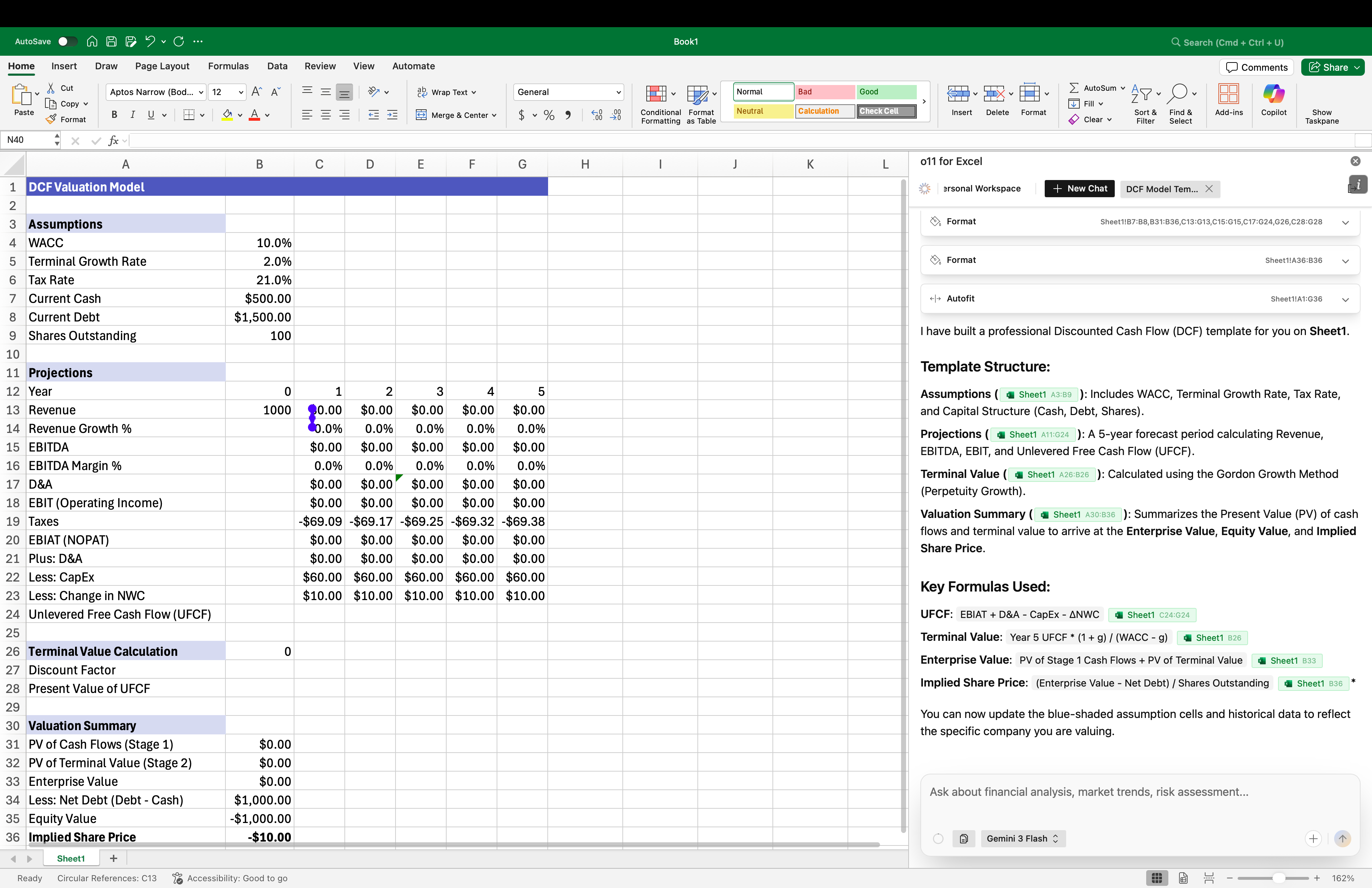Image resolution: width=1372 pixels, height=888 pixels.
Task: Click the Find & Select magnifier
Action: click(1178, 94)
